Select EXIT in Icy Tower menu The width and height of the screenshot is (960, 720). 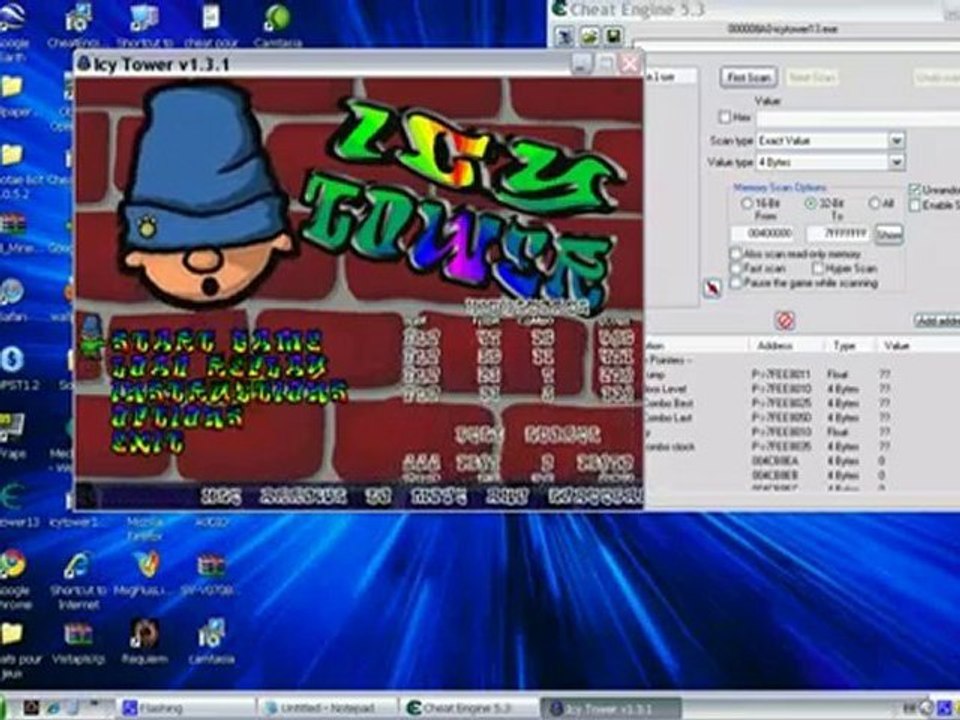click(x=147, y=441)
